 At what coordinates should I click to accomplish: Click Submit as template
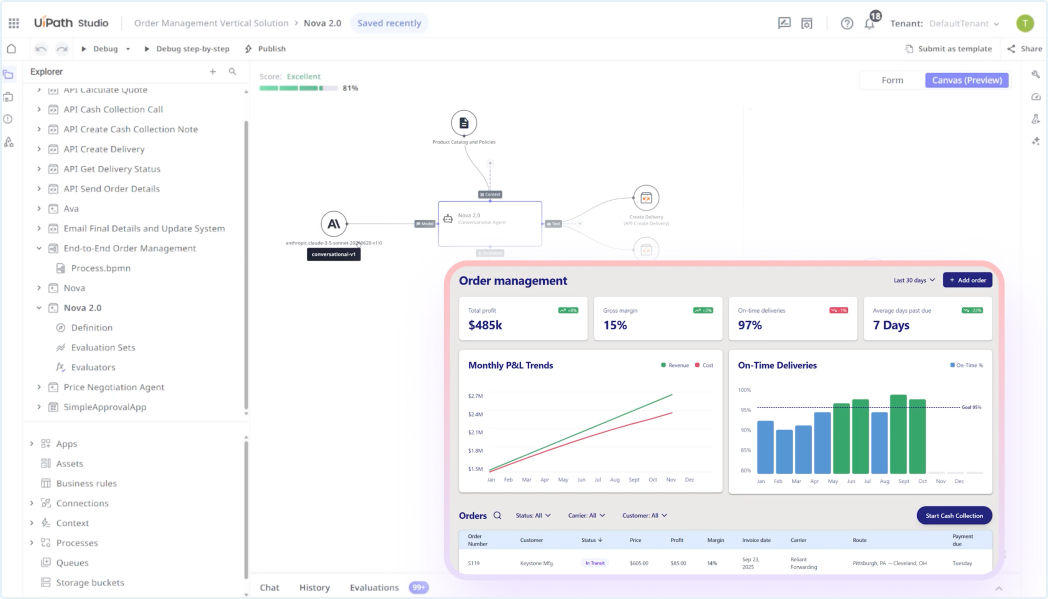[x=948, y=49]
